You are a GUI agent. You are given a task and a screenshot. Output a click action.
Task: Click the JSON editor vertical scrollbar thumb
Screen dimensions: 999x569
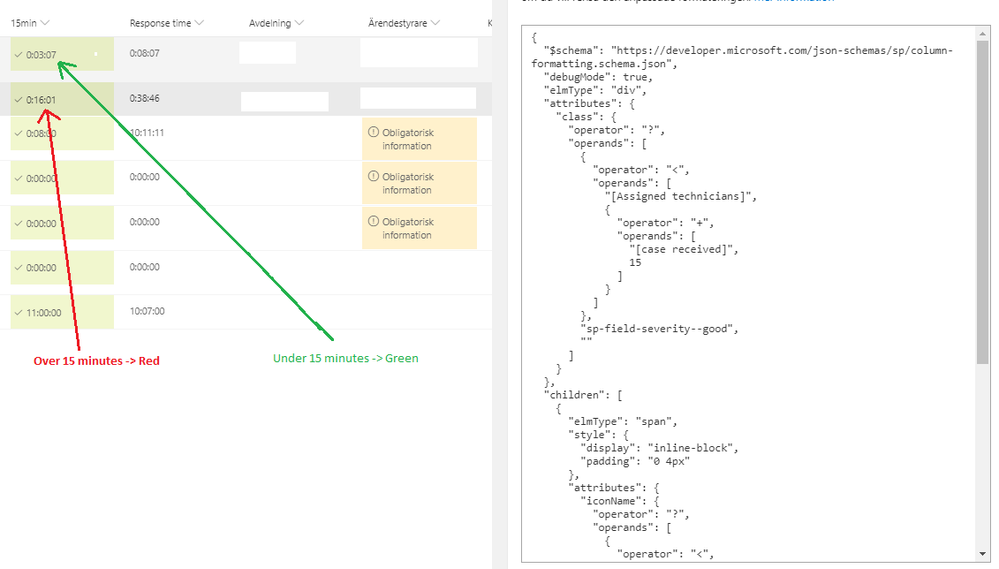[982, 201]
